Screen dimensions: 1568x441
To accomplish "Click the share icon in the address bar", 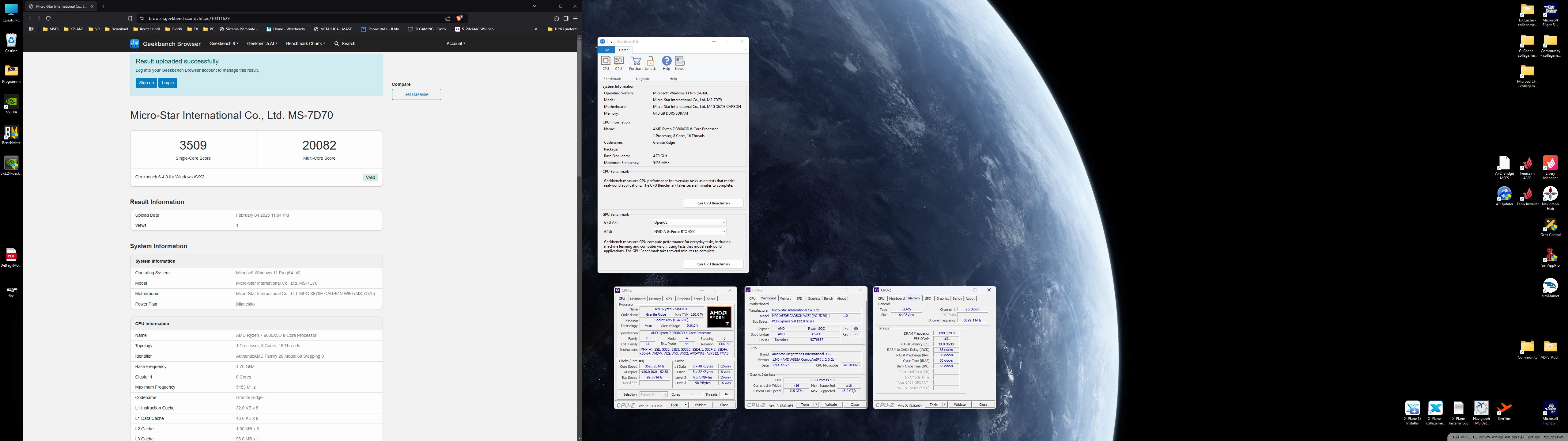I will coord(448,18).
